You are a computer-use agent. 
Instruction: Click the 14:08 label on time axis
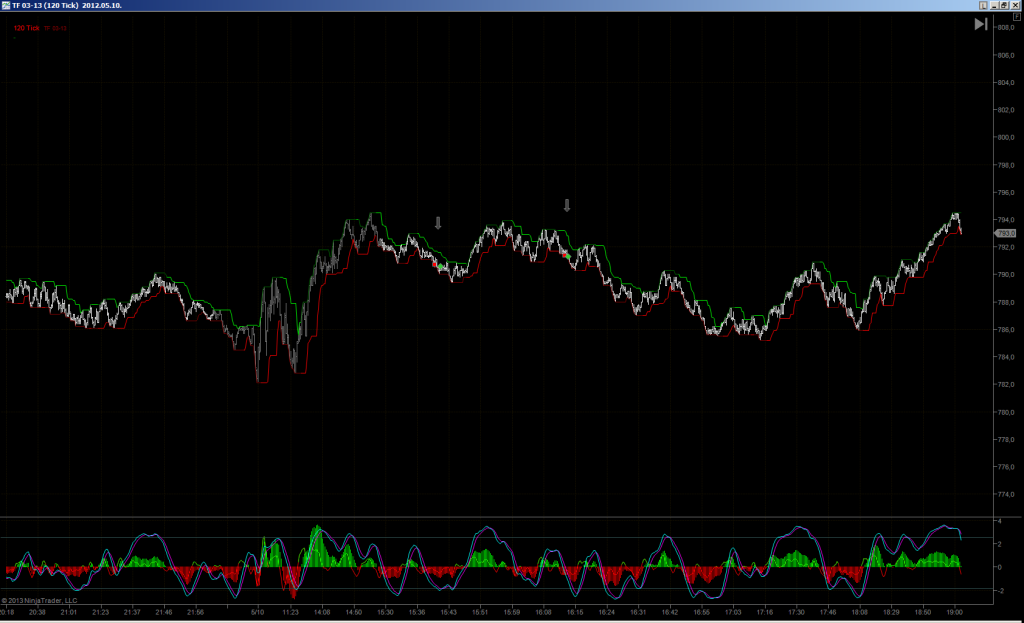point(322,613)
